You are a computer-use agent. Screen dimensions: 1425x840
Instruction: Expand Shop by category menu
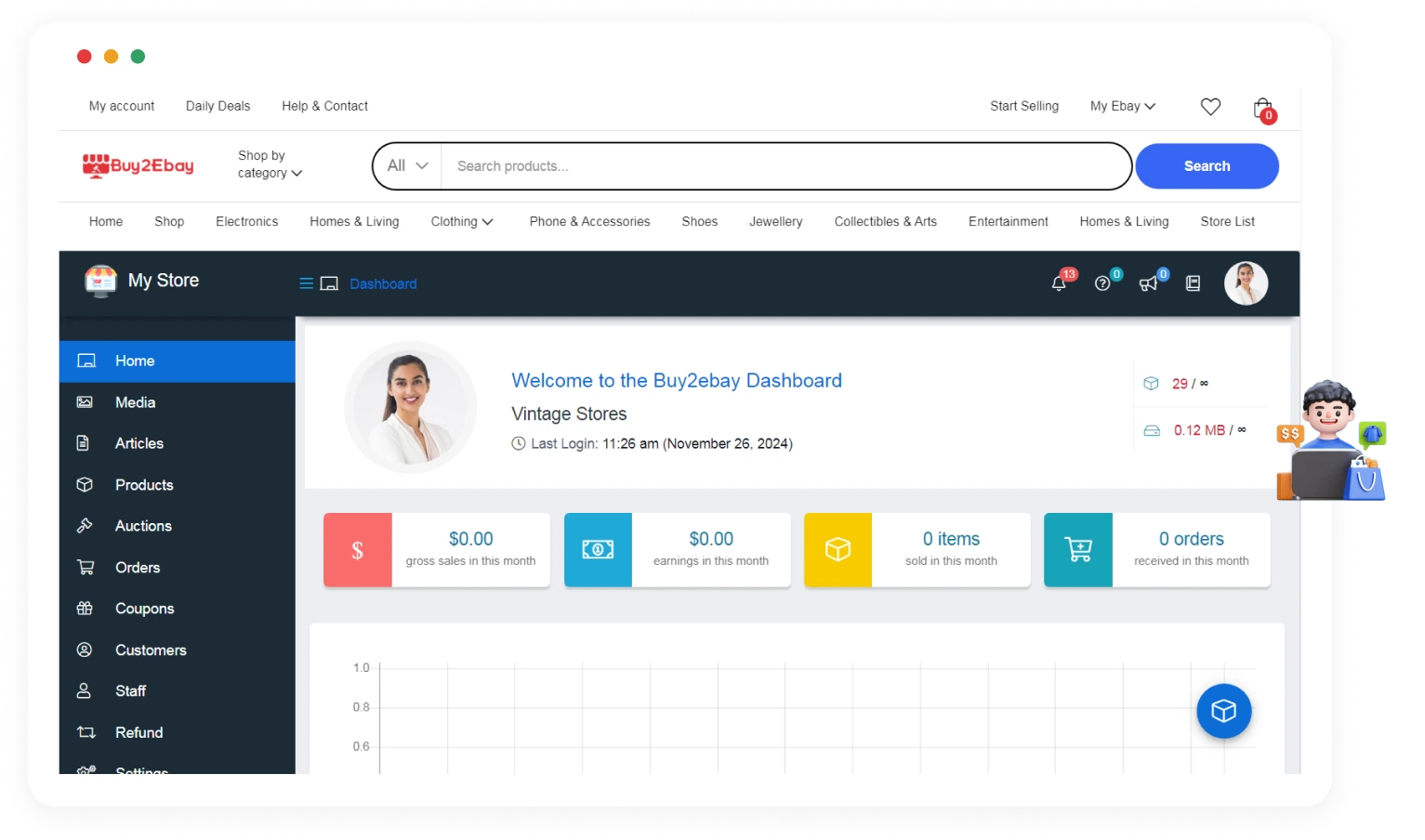click(270, 164)
